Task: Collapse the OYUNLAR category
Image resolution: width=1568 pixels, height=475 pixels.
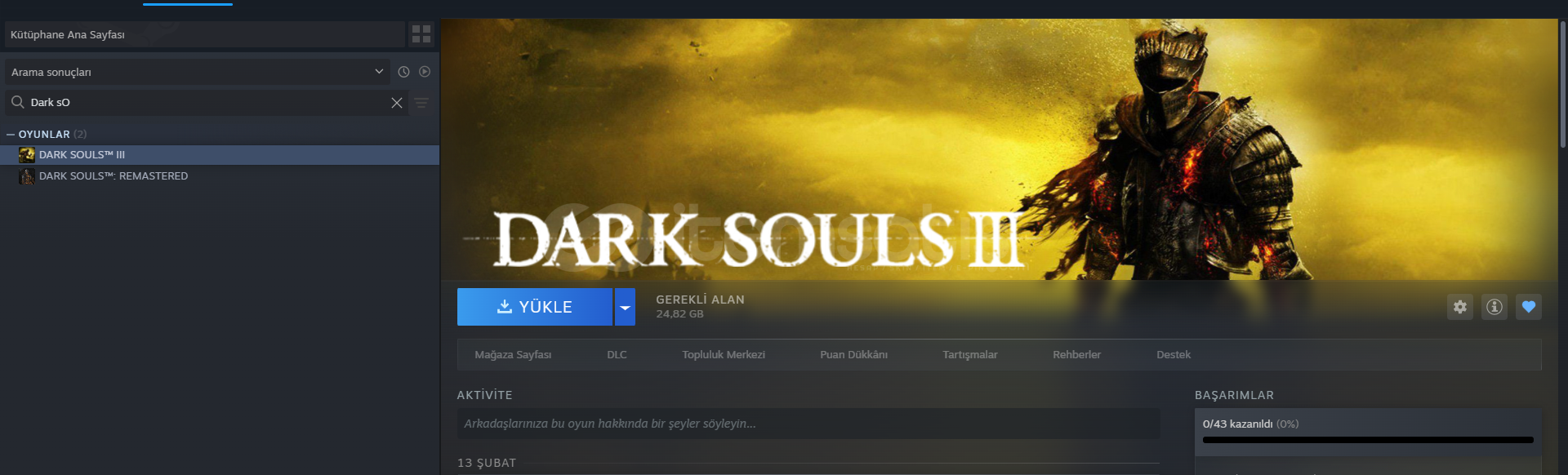Action: 11,134
